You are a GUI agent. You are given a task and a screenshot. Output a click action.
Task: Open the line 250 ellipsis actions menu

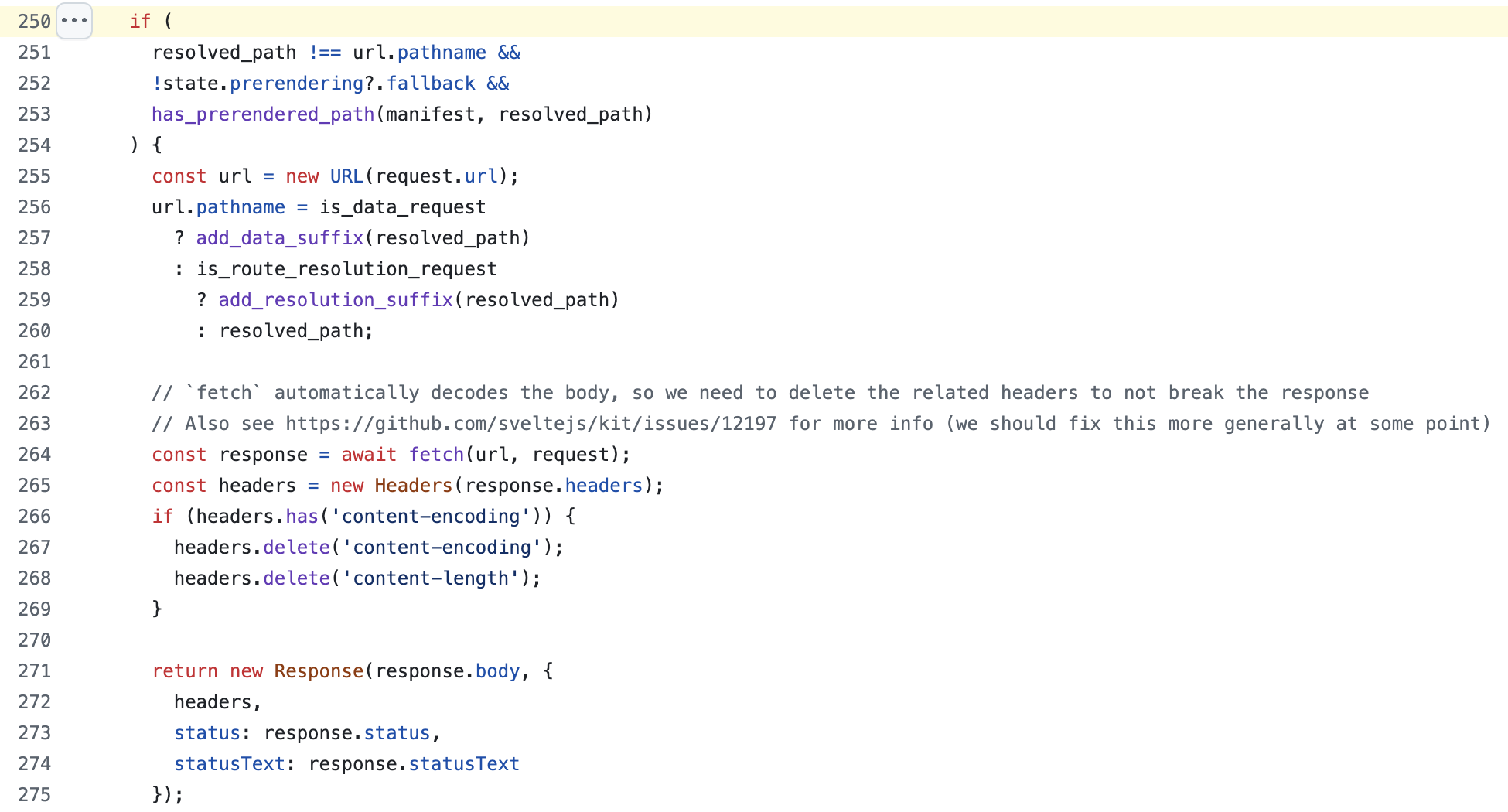(x=74, y=21)
